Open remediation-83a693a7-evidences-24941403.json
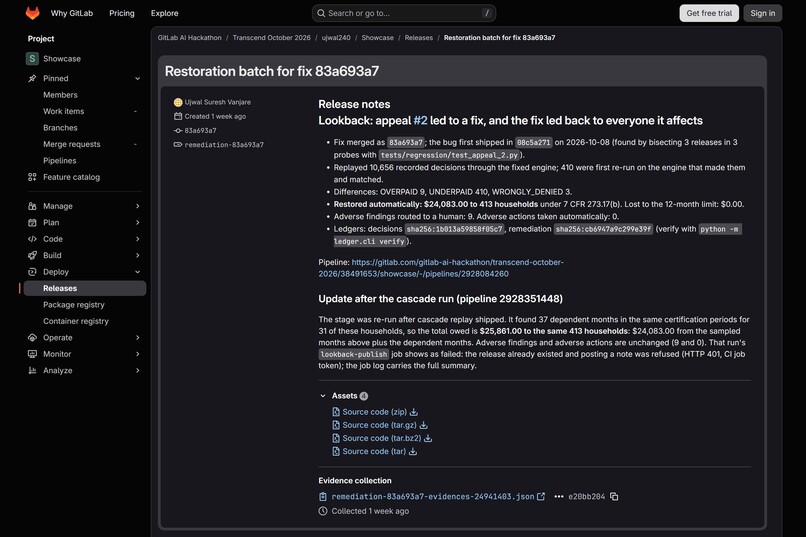The image size is (806, 537). pos(433,497)
